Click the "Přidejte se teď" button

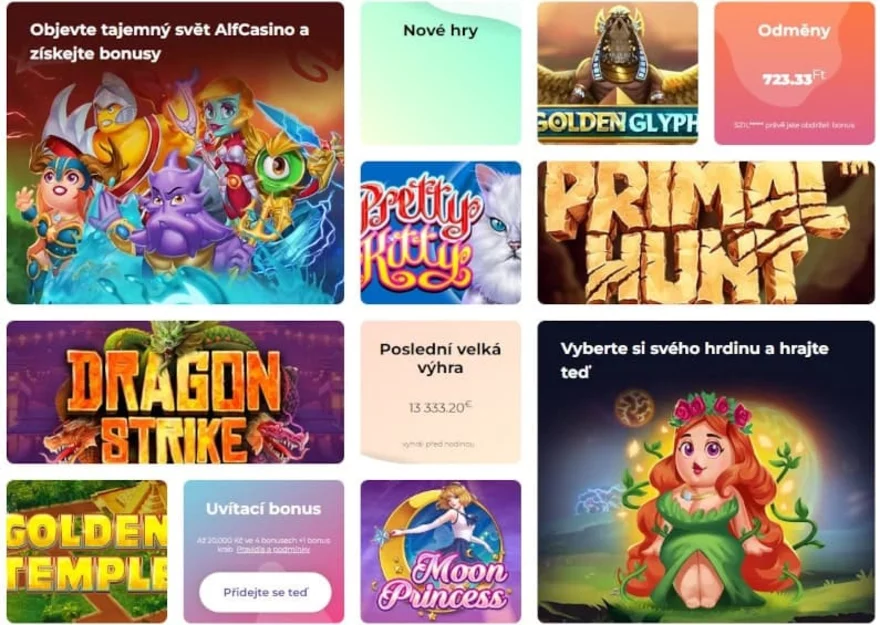coord(265,592)
